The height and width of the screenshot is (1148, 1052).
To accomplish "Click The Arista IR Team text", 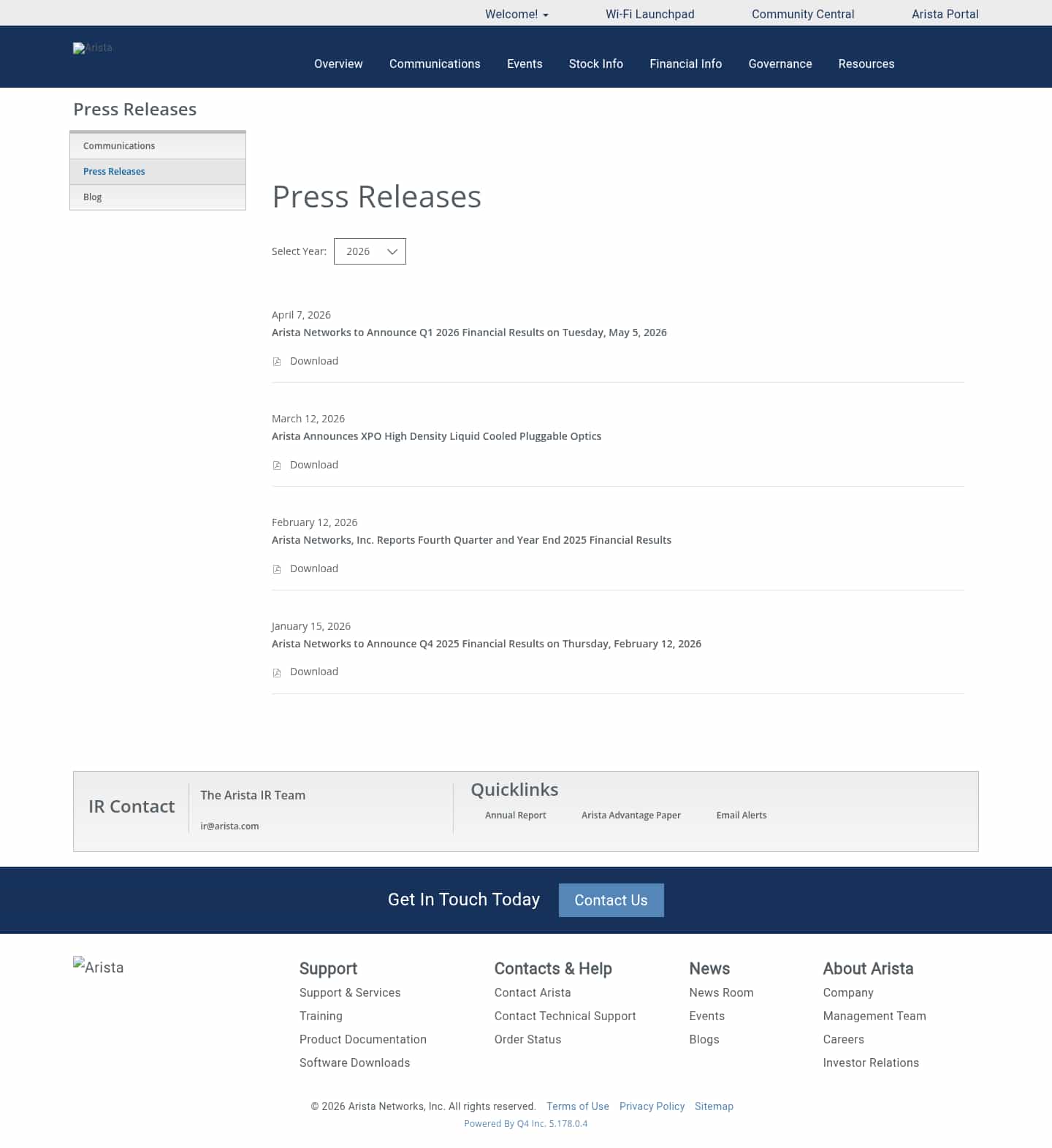I will tap(253, 795).
